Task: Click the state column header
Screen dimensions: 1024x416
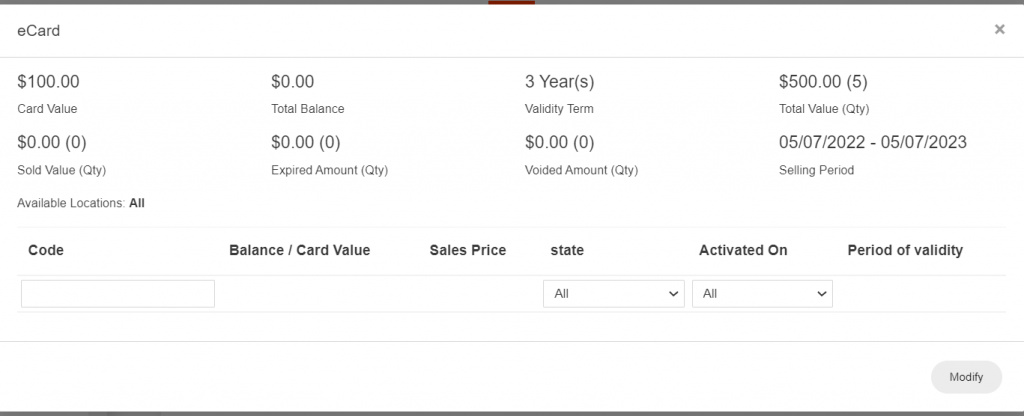Action: (567, 251)
